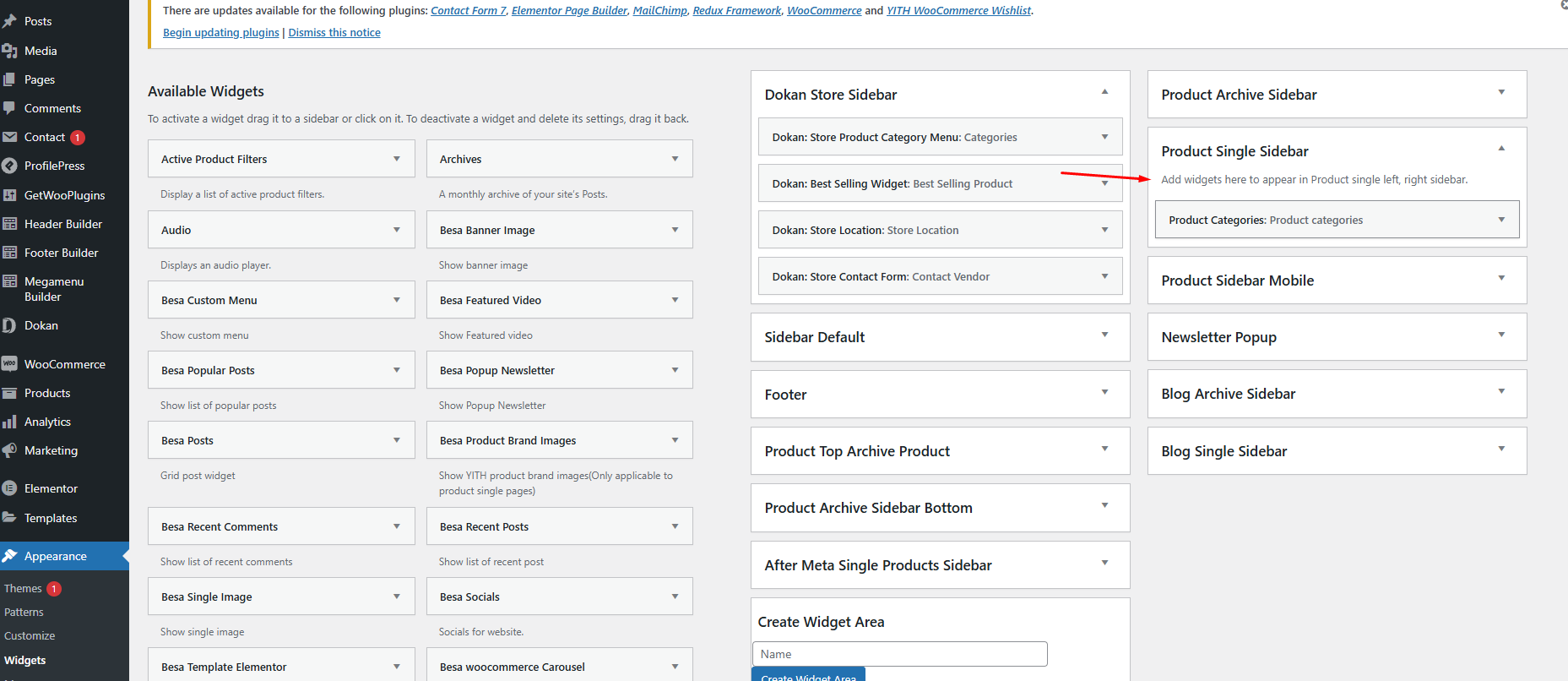Expand Besa Product Brand Images widget
Image resolution: width=1568 pixels, height=681 pixels.
[x=675, y=440]
